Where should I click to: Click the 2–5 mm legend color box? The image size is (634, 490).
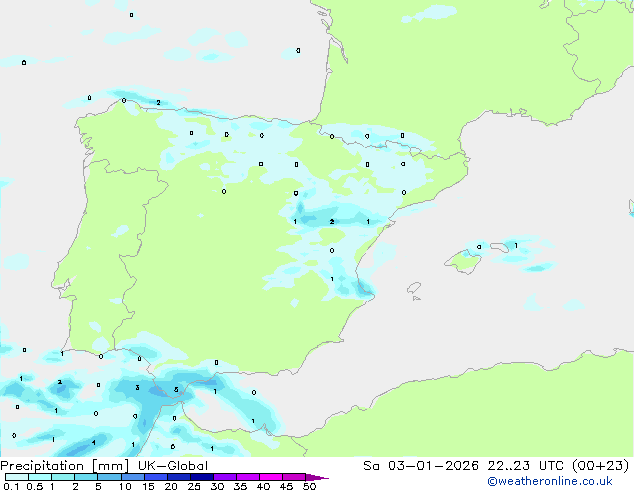(x=86, y=477)
